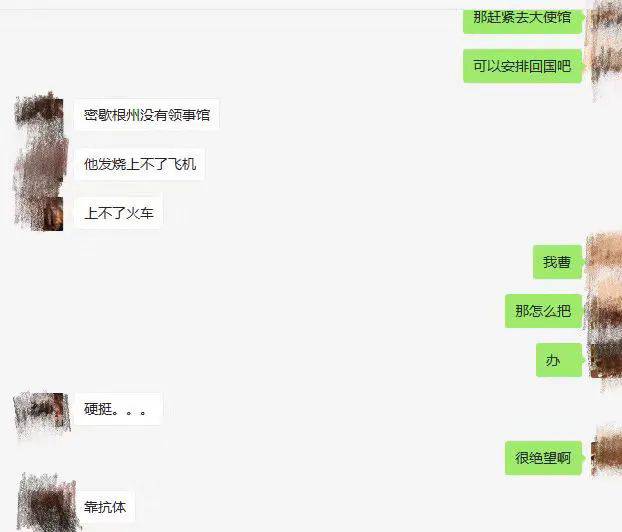Click the last message '靠抗体'

[105, 507]
